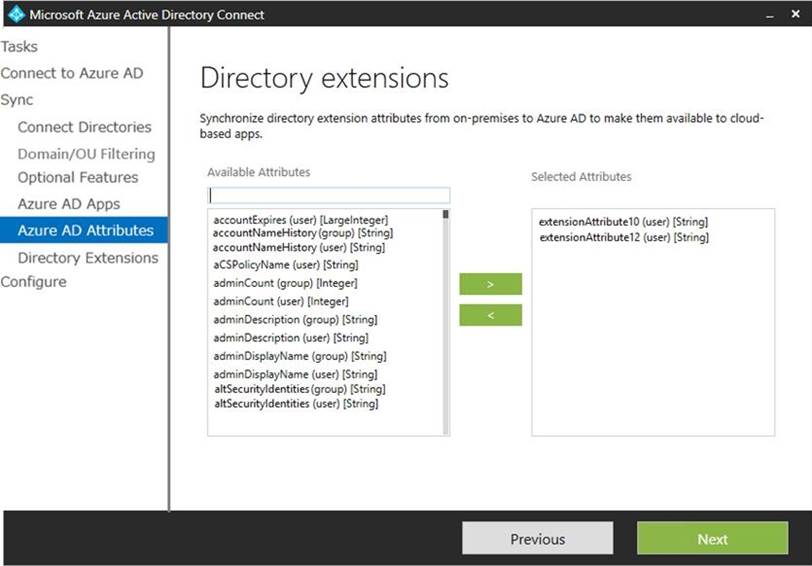Image resolution: width=812 pixels, height=566 pixels.
Task: Open the Connect Directories step
Action: [x=84, y=127]
